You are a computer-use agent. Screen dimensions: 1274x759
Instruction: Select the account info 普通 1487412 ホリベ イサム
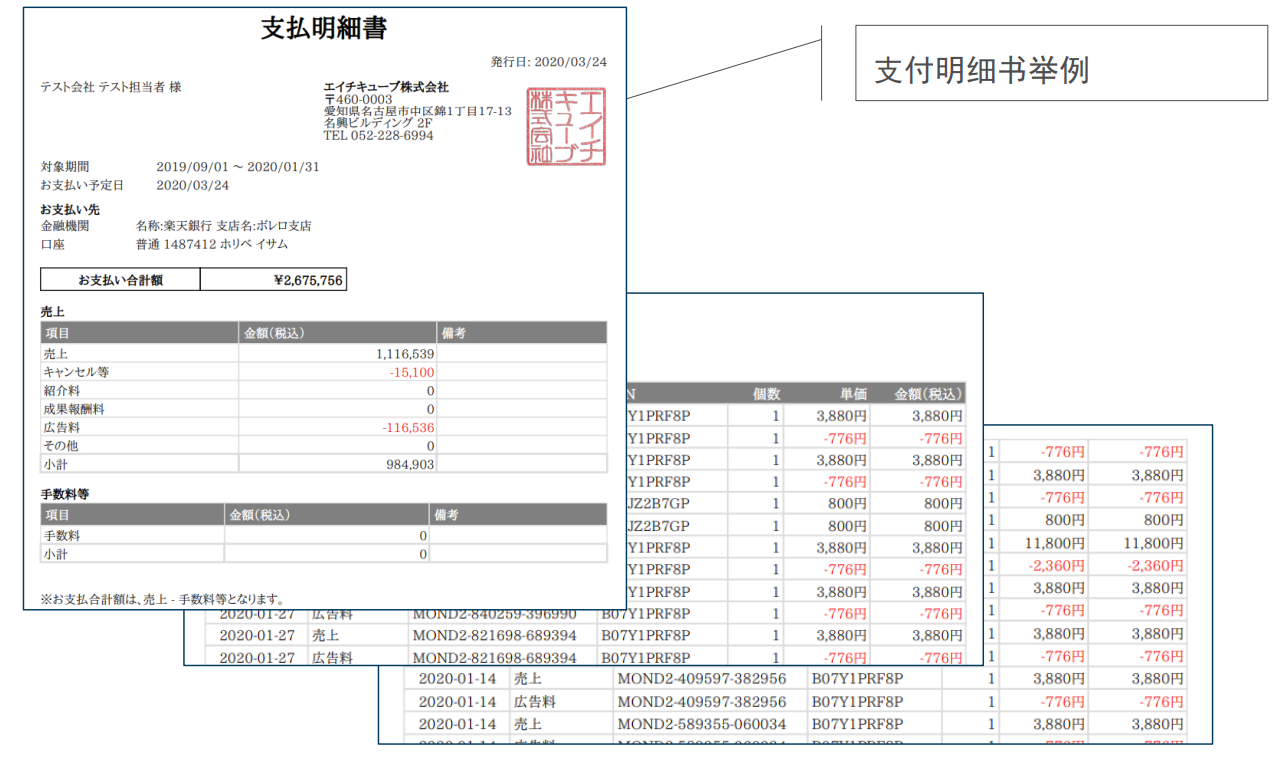coord(210,244)
